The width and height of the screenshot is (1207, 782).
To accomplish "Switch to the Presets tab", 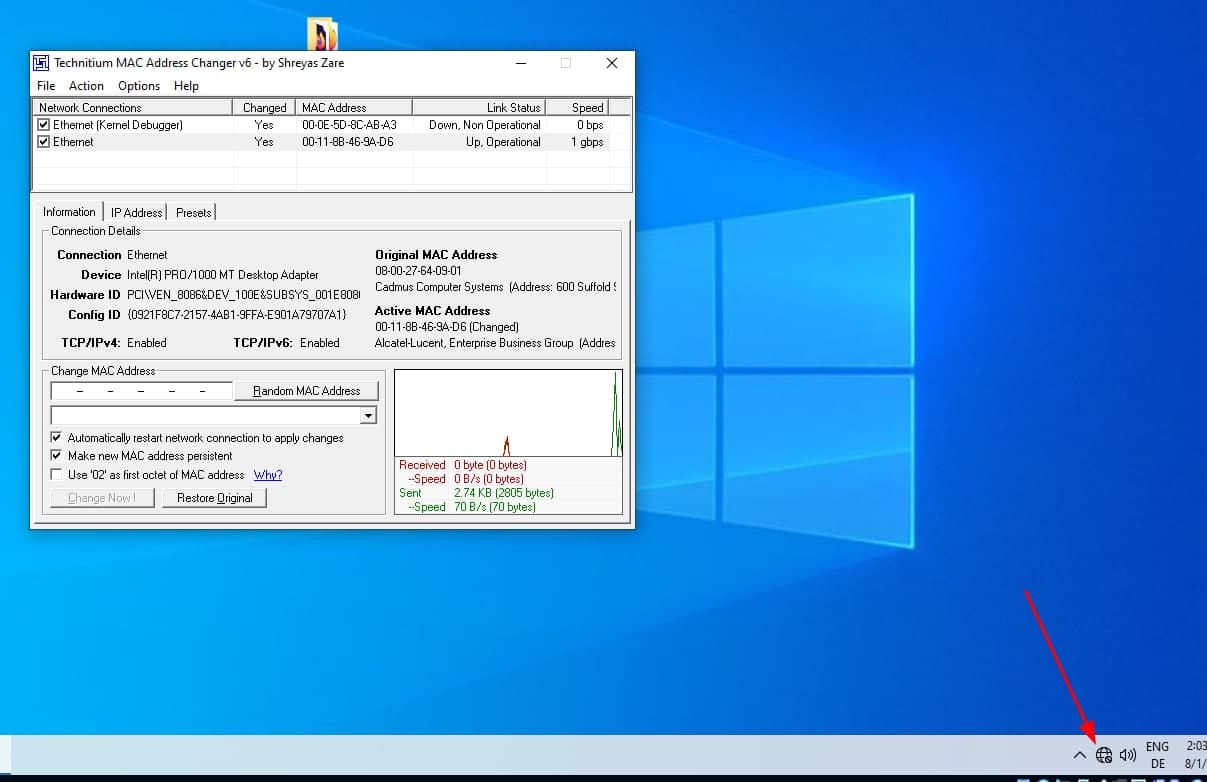I will tap(193, 213).
